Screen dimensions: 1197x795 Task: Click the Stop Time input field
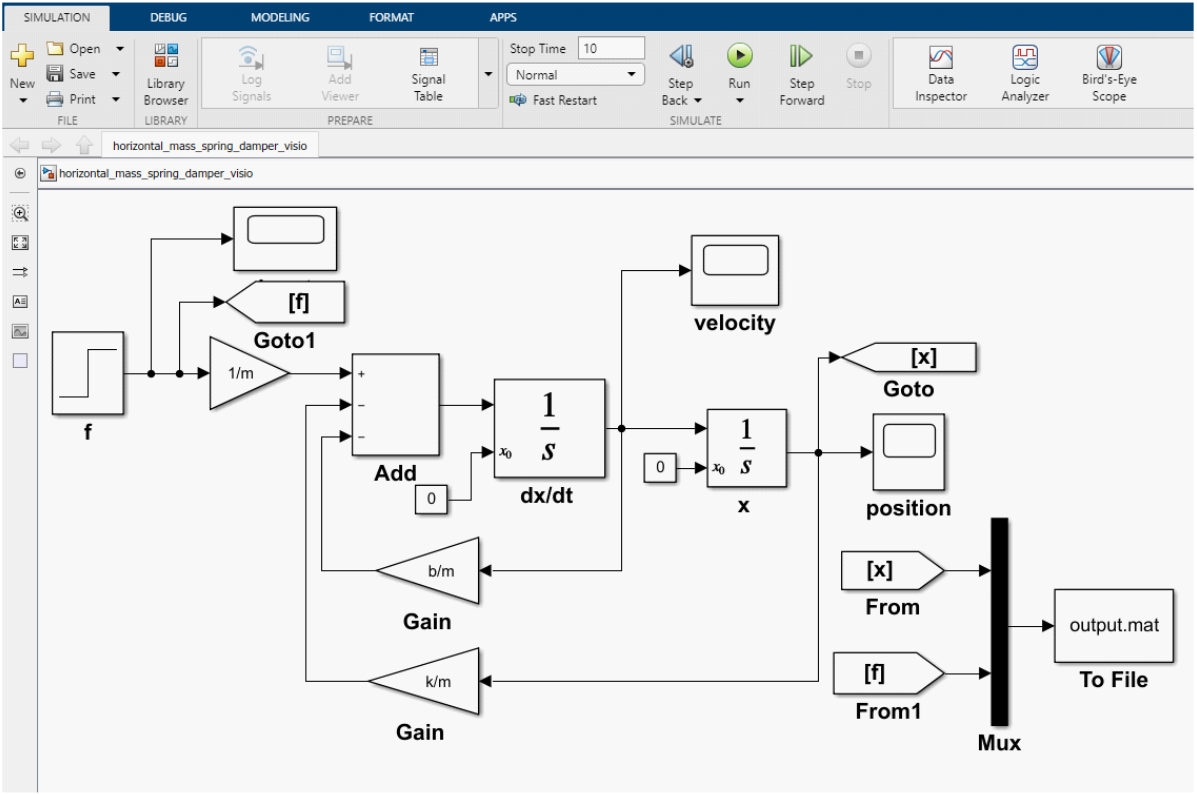point(611,48)
